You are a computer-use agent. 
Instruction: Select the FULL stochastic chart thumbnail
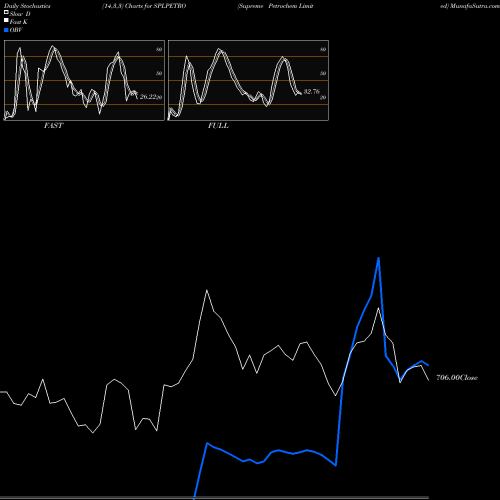(248, 80)
